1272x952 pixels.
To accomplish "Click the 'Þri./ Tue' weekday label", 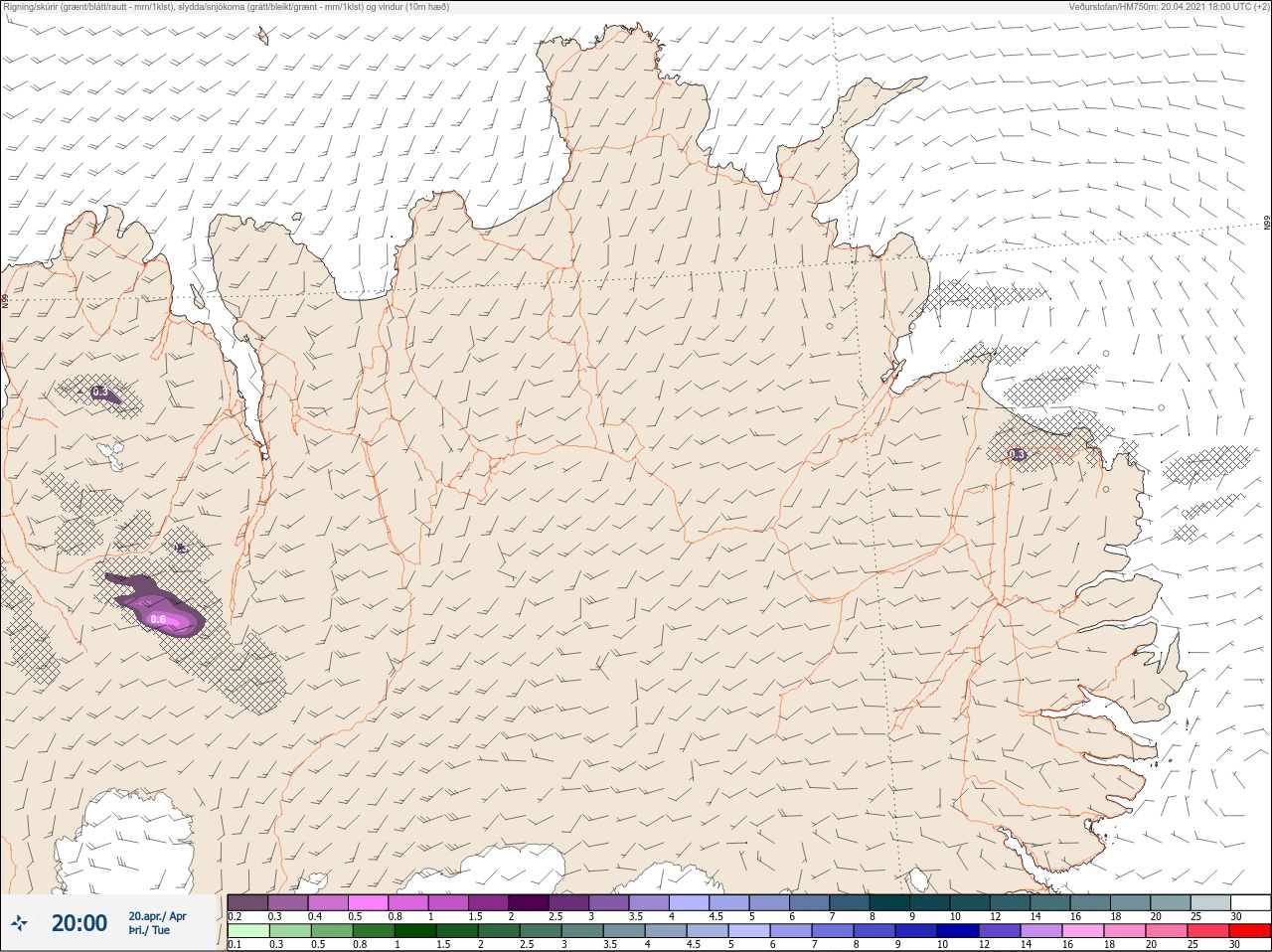I will coord(149,930).
